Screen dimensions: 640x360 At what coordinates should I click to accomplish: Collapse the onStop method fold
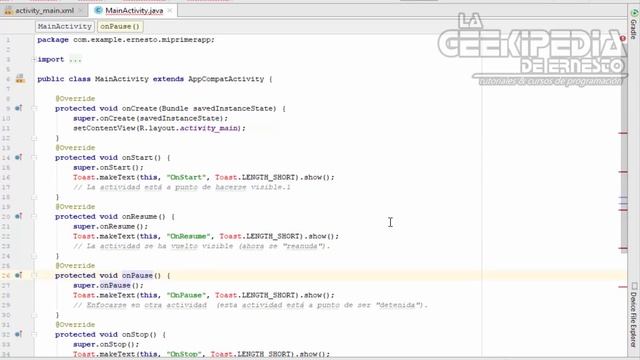[x=34, y=335]
